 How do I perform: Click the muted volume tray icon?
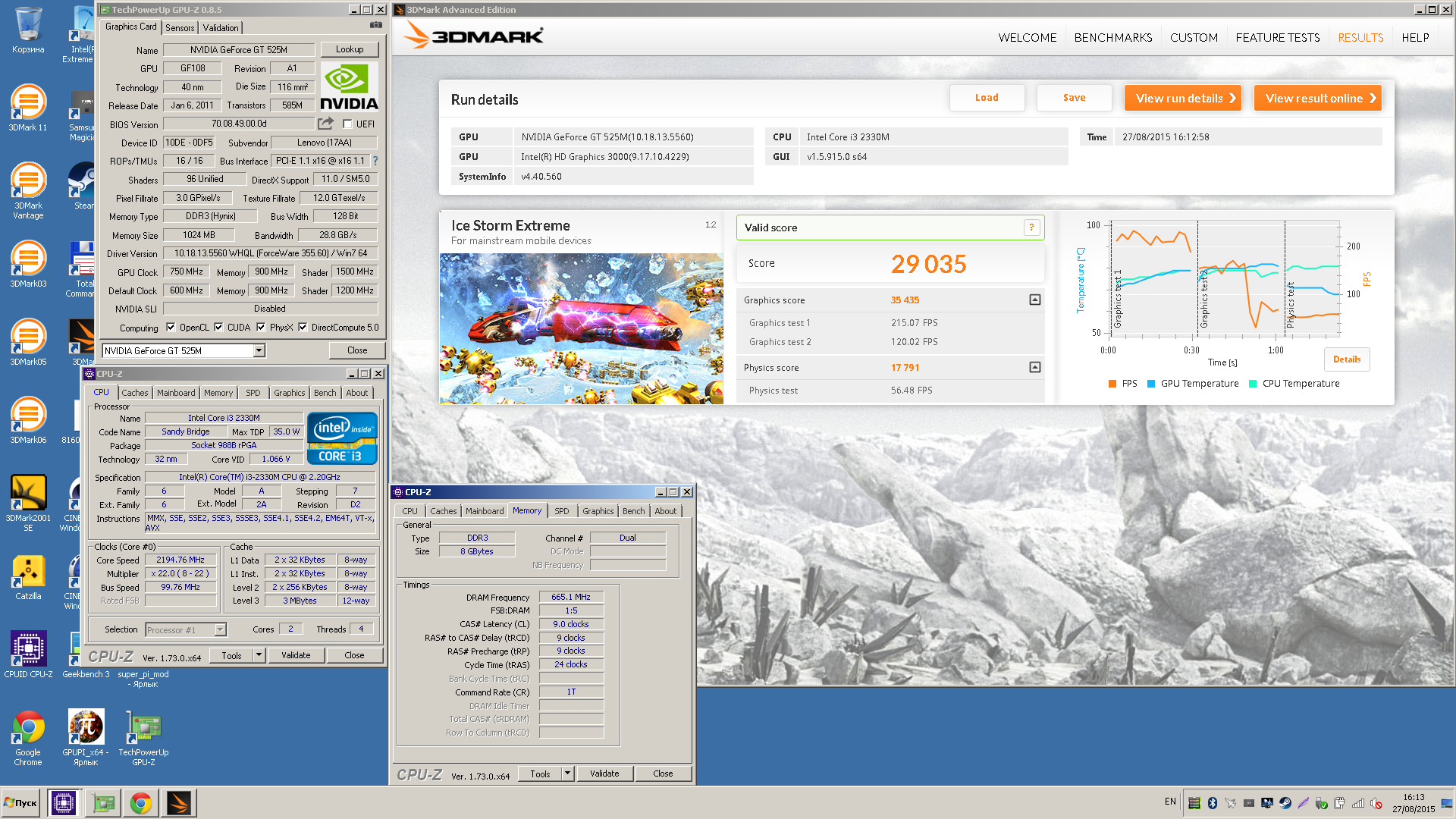pyautogui.click(x=1376, y=803)
